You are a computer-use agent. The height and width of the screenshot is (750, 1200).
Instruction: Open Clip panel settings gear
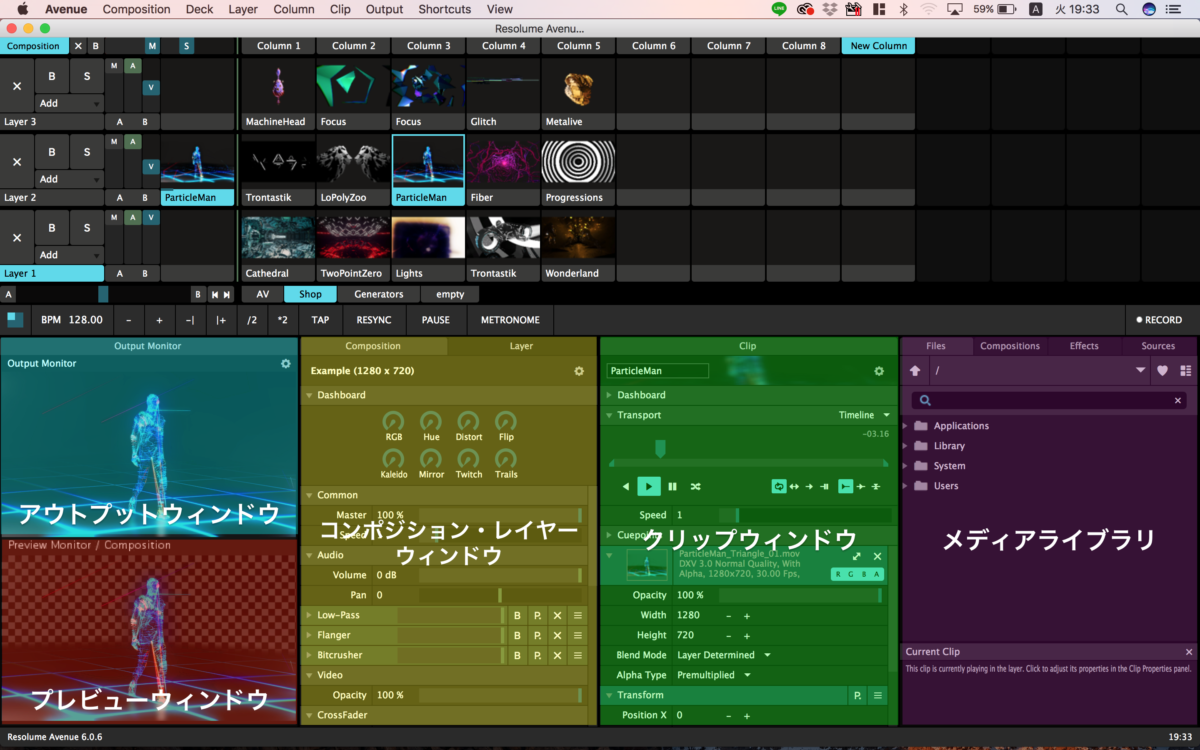(879, 371)
